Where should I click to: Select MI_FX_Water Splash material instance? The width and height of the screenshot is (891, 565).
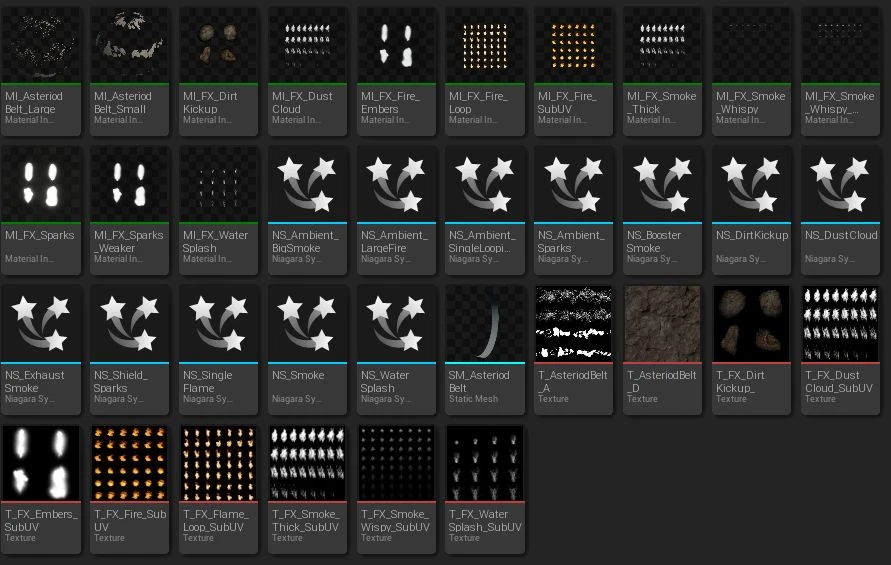point(218,210)
